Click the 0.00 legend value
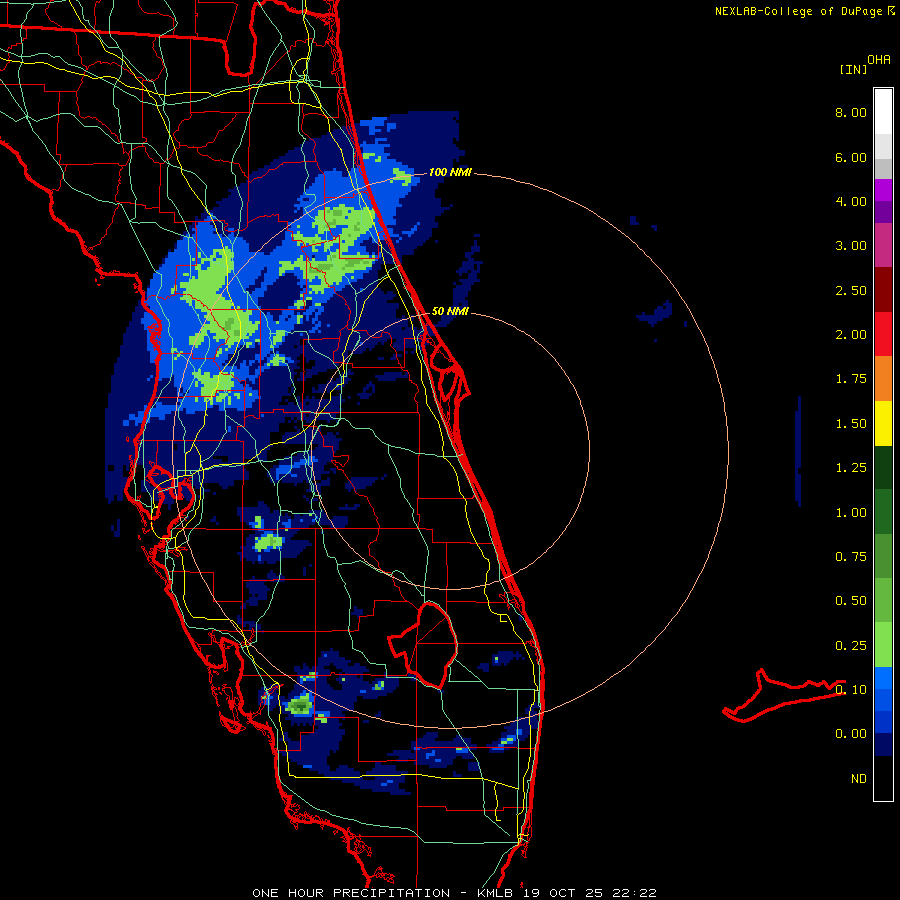 (851, 734)
